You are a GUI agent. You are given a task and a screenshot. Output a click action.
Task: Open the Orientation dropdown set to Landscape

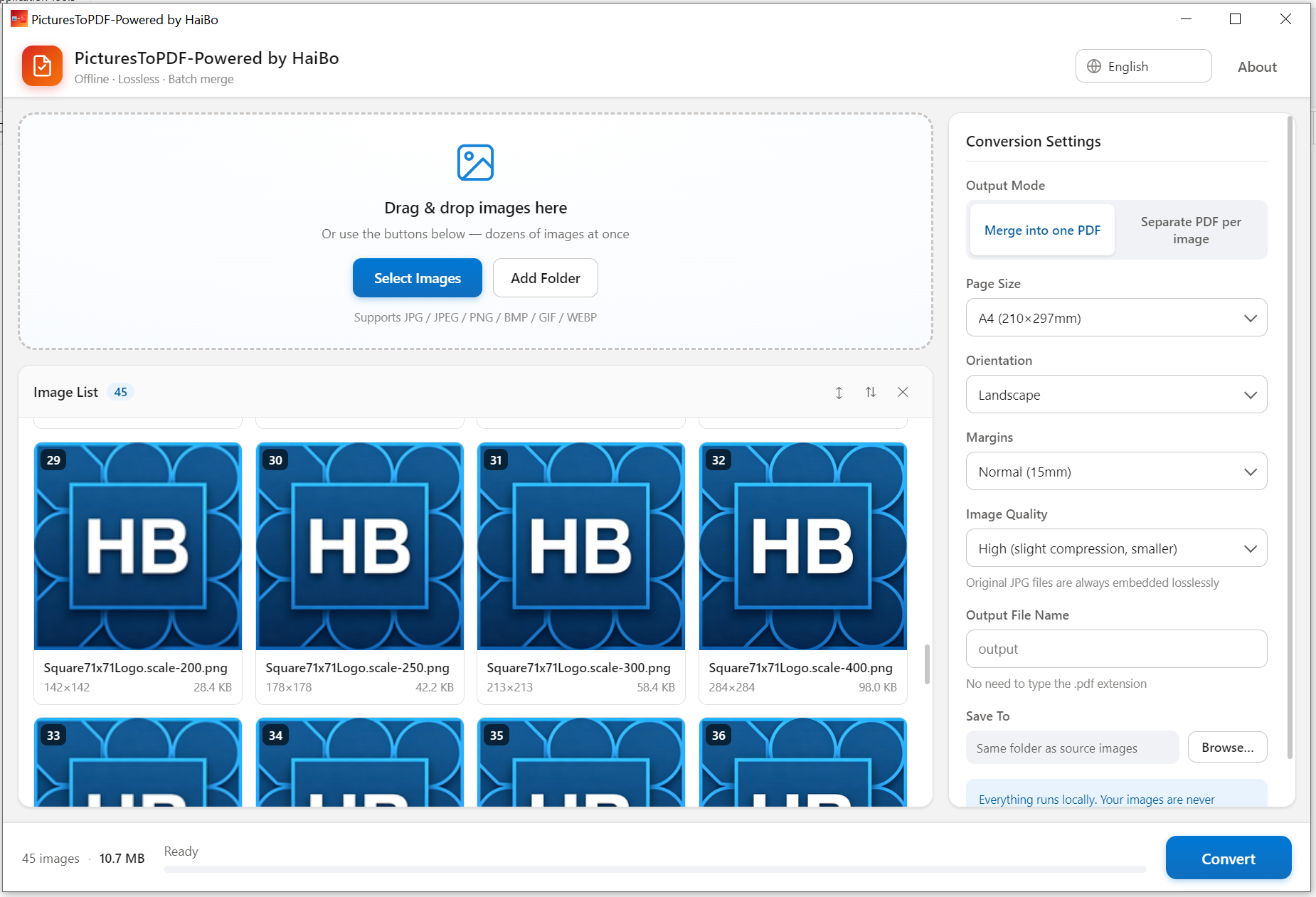pos(1116,395)
